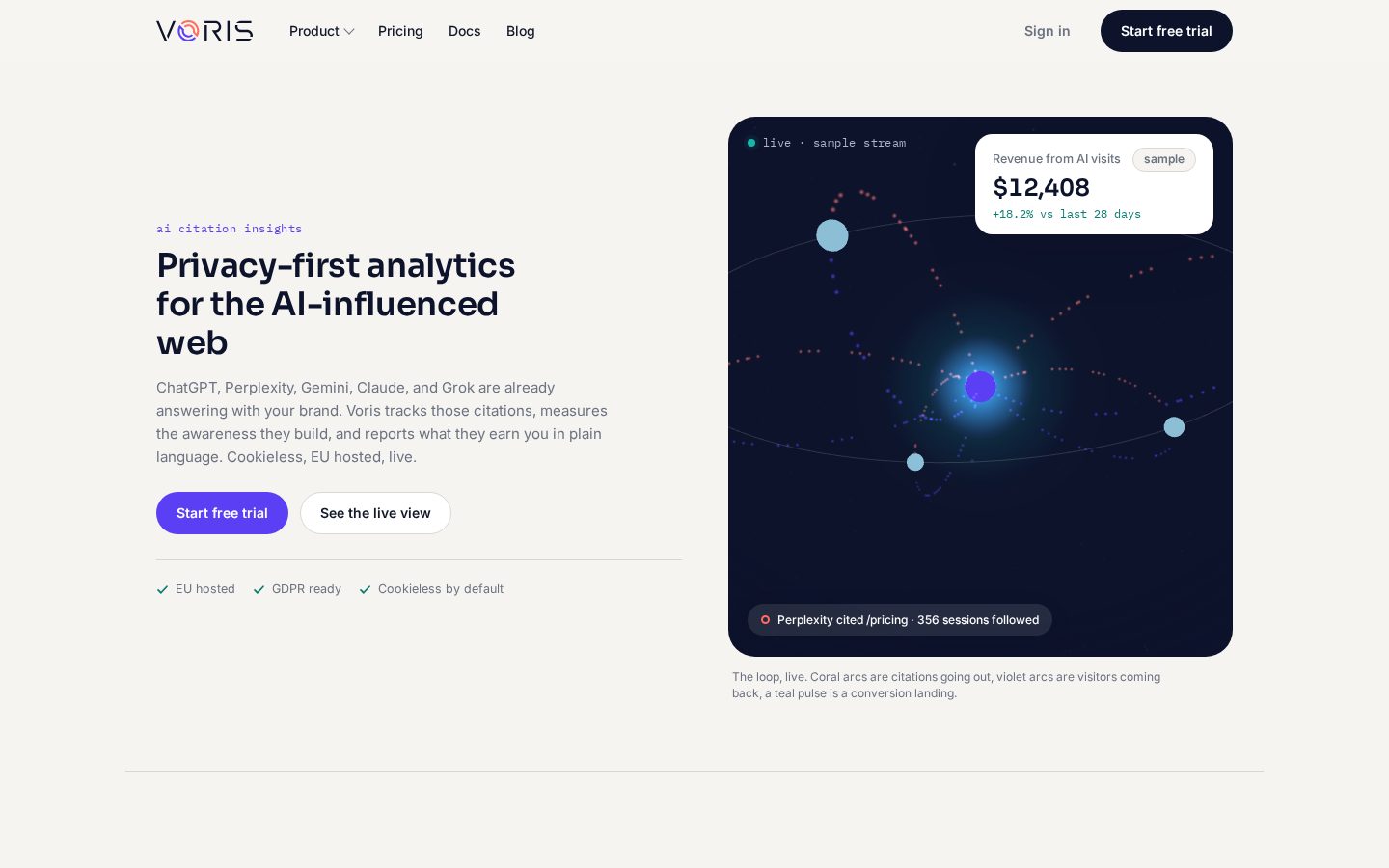Click See the live view button
The image size is (1389, 868).
[375, 513]
